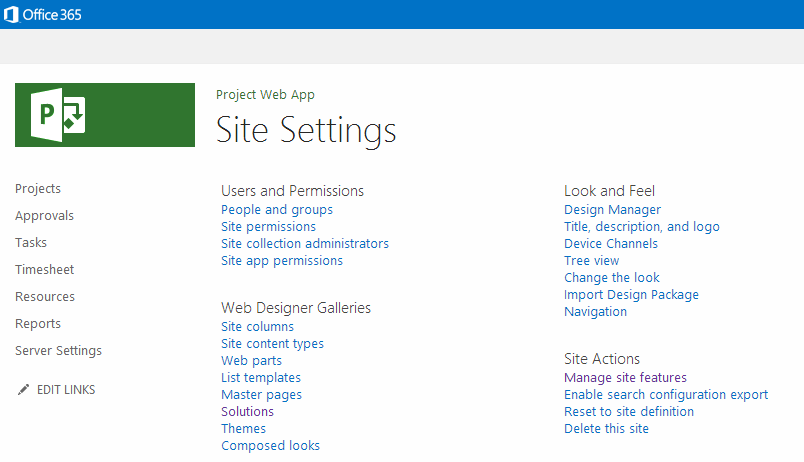Go to Approvals in the sidebar
Image resolution: width=804 pixels, height=462 pixels.
point(44,216)
